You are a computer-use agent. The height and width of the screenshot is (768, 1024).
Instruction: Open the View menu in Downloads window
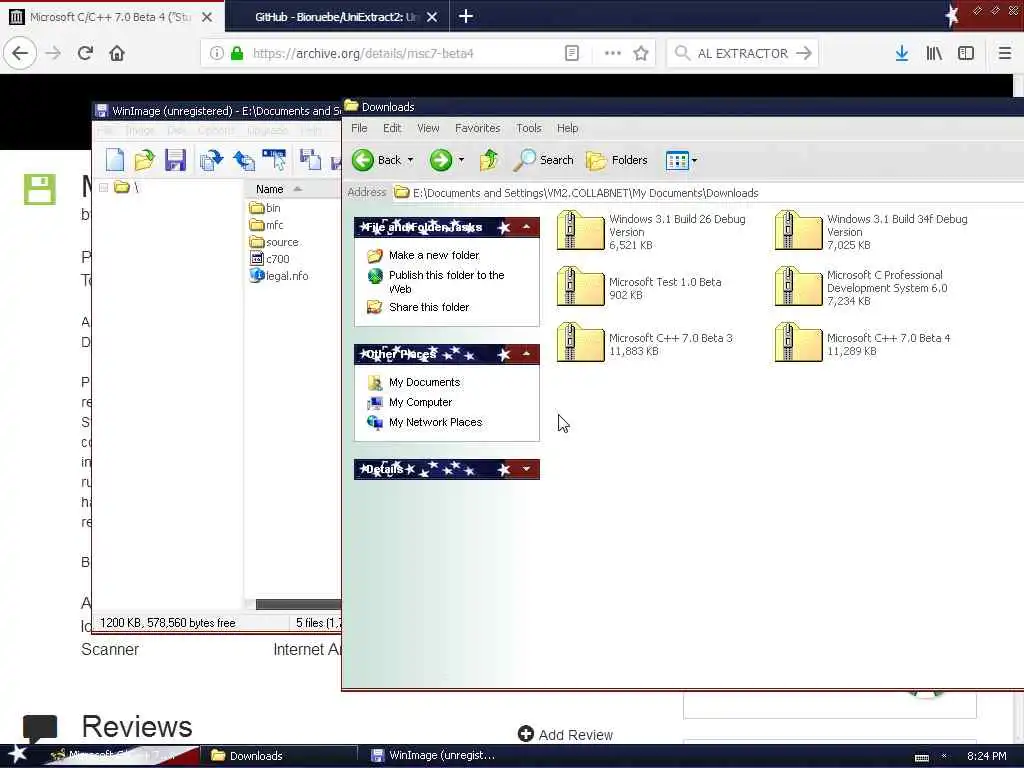point(428,128)
